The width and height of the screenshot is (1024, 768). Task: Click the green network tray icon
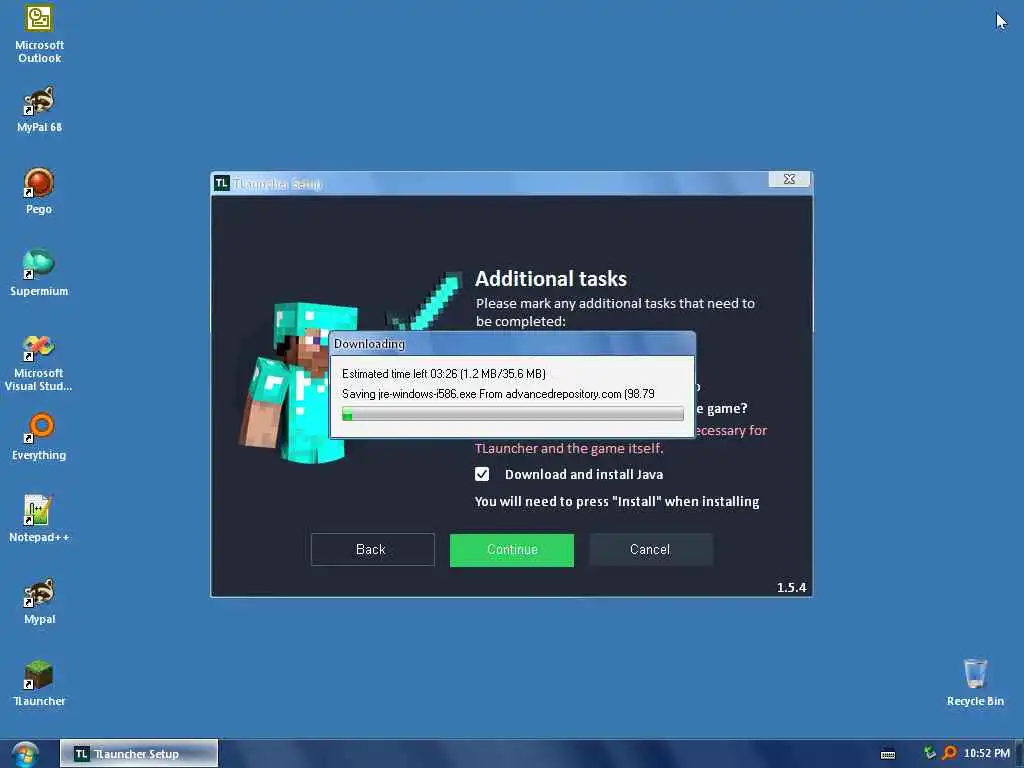tap(930, 753)
